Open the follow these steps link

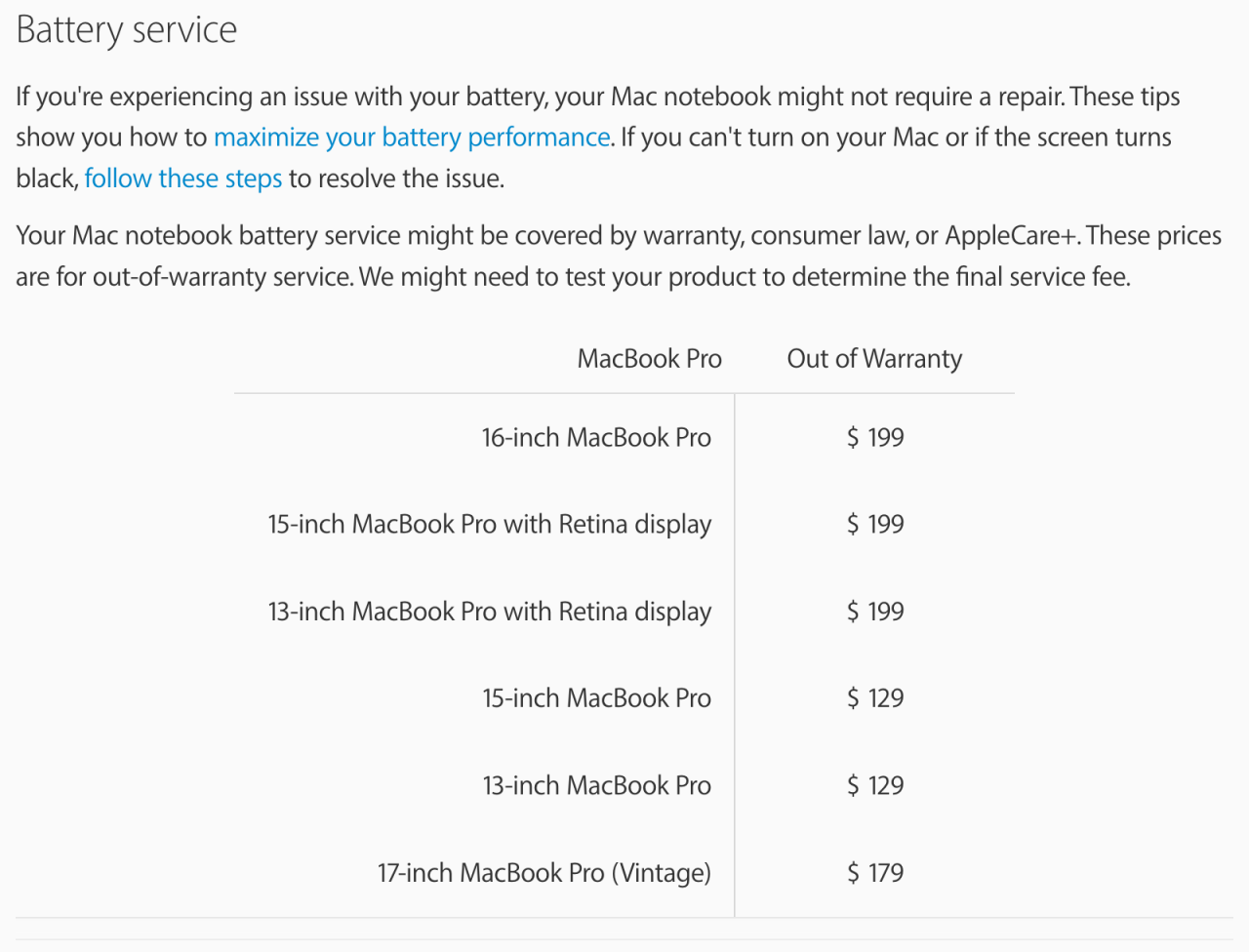183,178
